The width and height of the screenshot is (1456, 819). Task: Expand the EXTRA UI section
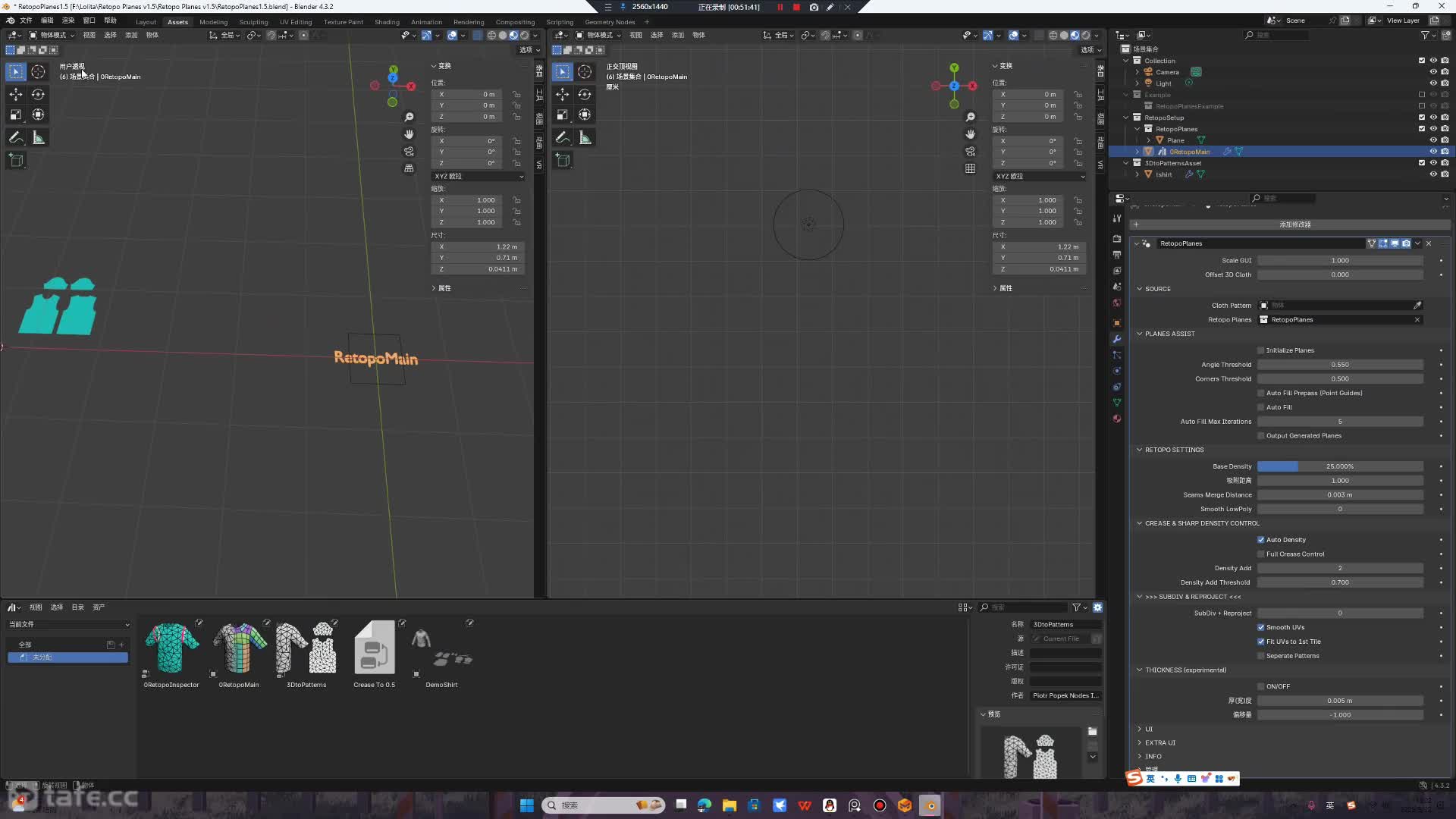1139,743
